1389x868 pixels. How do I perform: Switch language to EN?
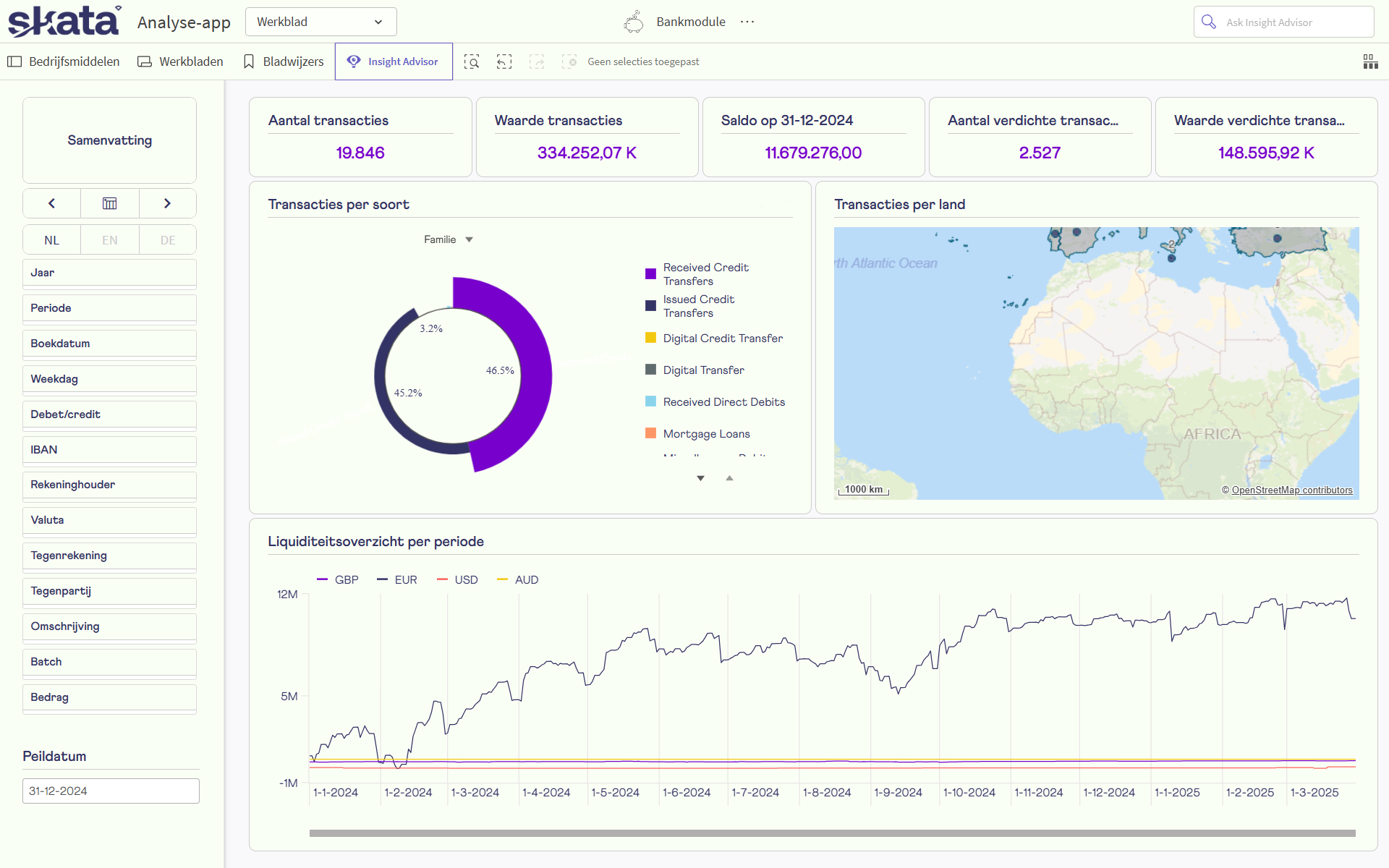tap(109, 240)
